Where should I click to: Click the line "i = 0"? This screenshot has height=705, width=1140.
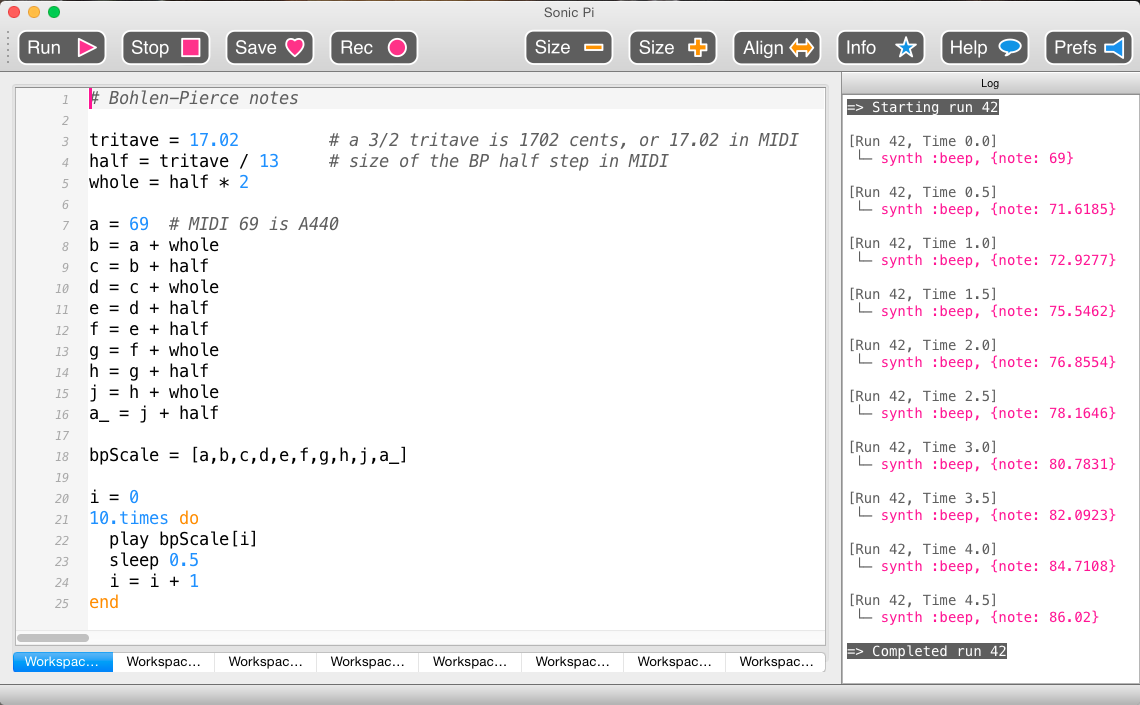click(114, 497)
